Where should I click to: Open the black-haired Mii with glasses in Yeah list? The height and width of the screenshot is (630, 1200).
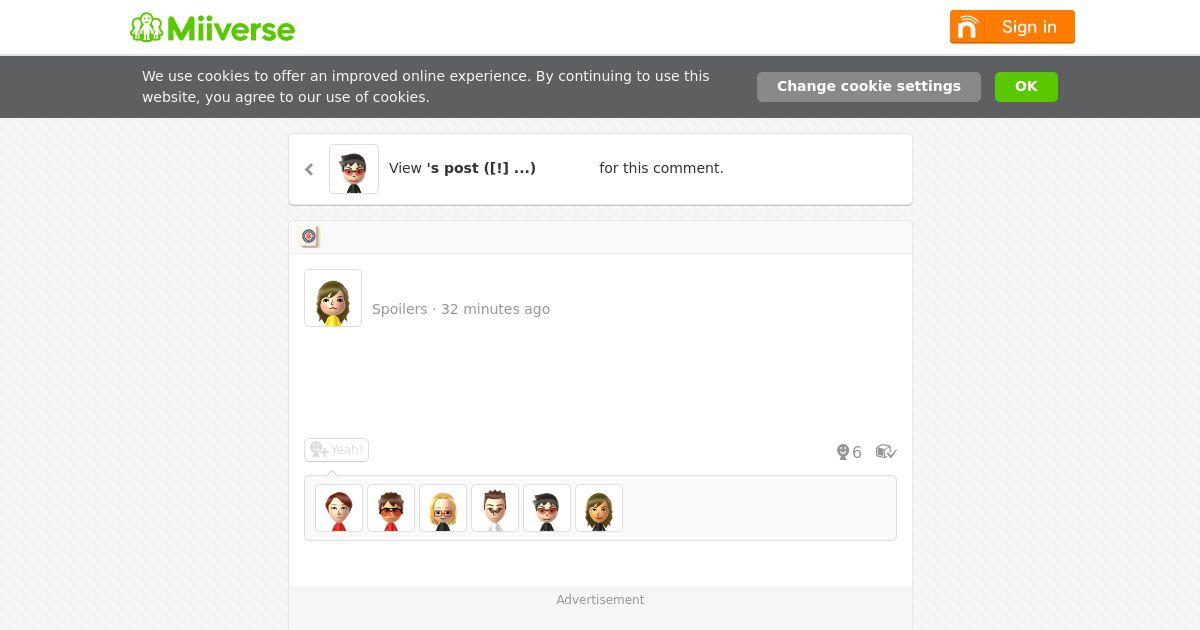click(547, 508)
